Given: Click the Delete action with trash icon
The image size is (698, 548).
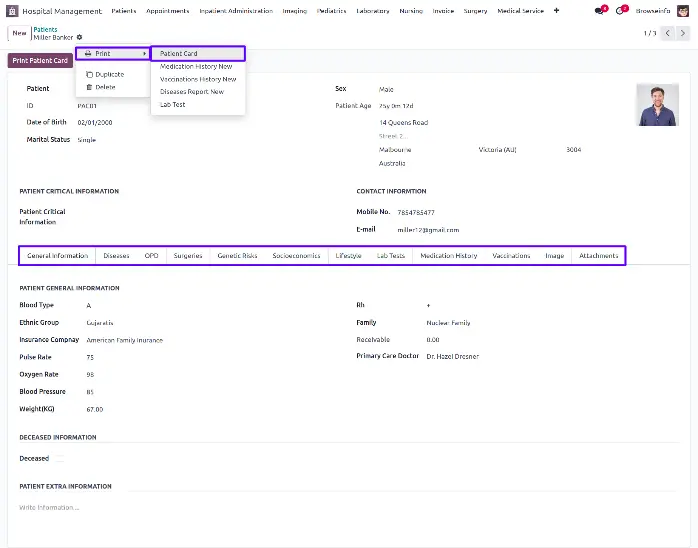Looking at the screenshot, I should (x=105, y=87).
